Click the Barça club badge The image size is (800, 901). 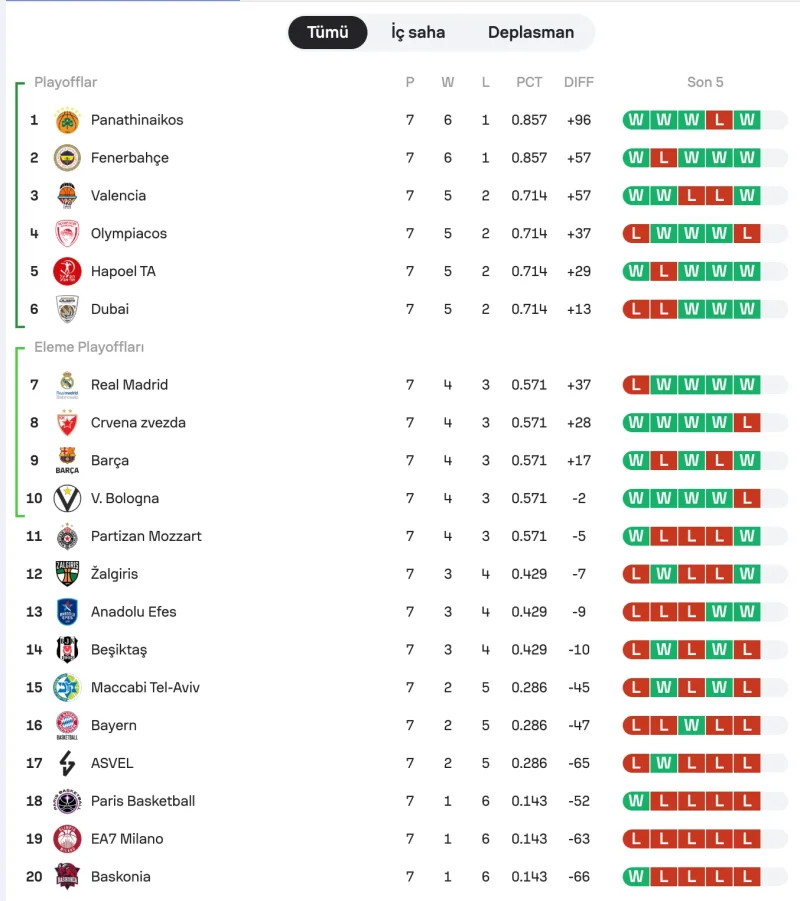(67, 460)
